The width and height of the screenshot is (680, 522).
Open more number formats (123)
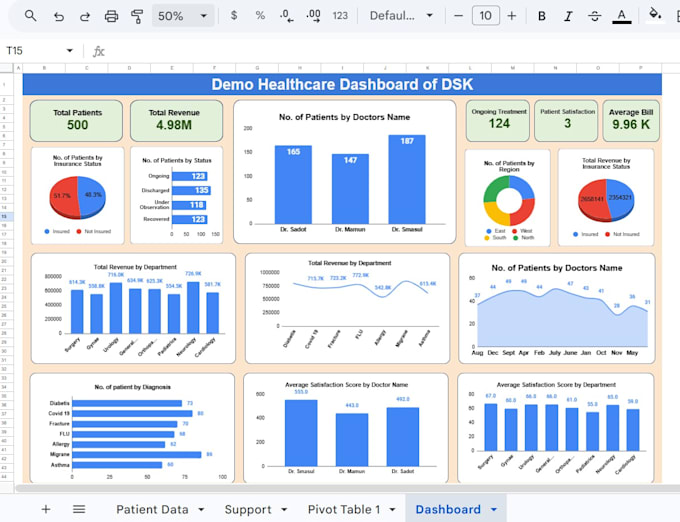[340, 16]
